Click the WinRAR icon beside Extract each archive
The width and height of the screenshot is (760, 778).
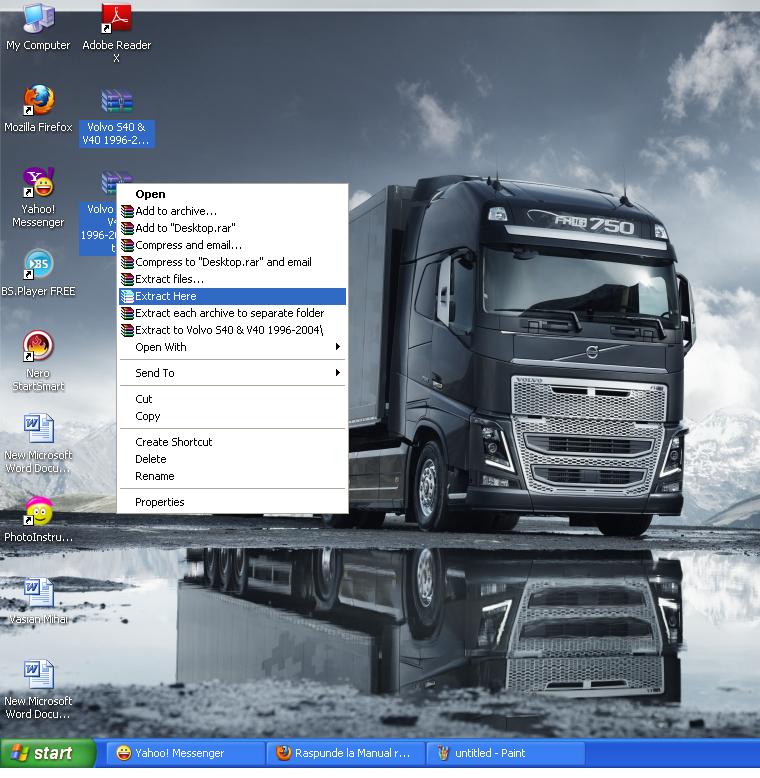coord(127,313)
